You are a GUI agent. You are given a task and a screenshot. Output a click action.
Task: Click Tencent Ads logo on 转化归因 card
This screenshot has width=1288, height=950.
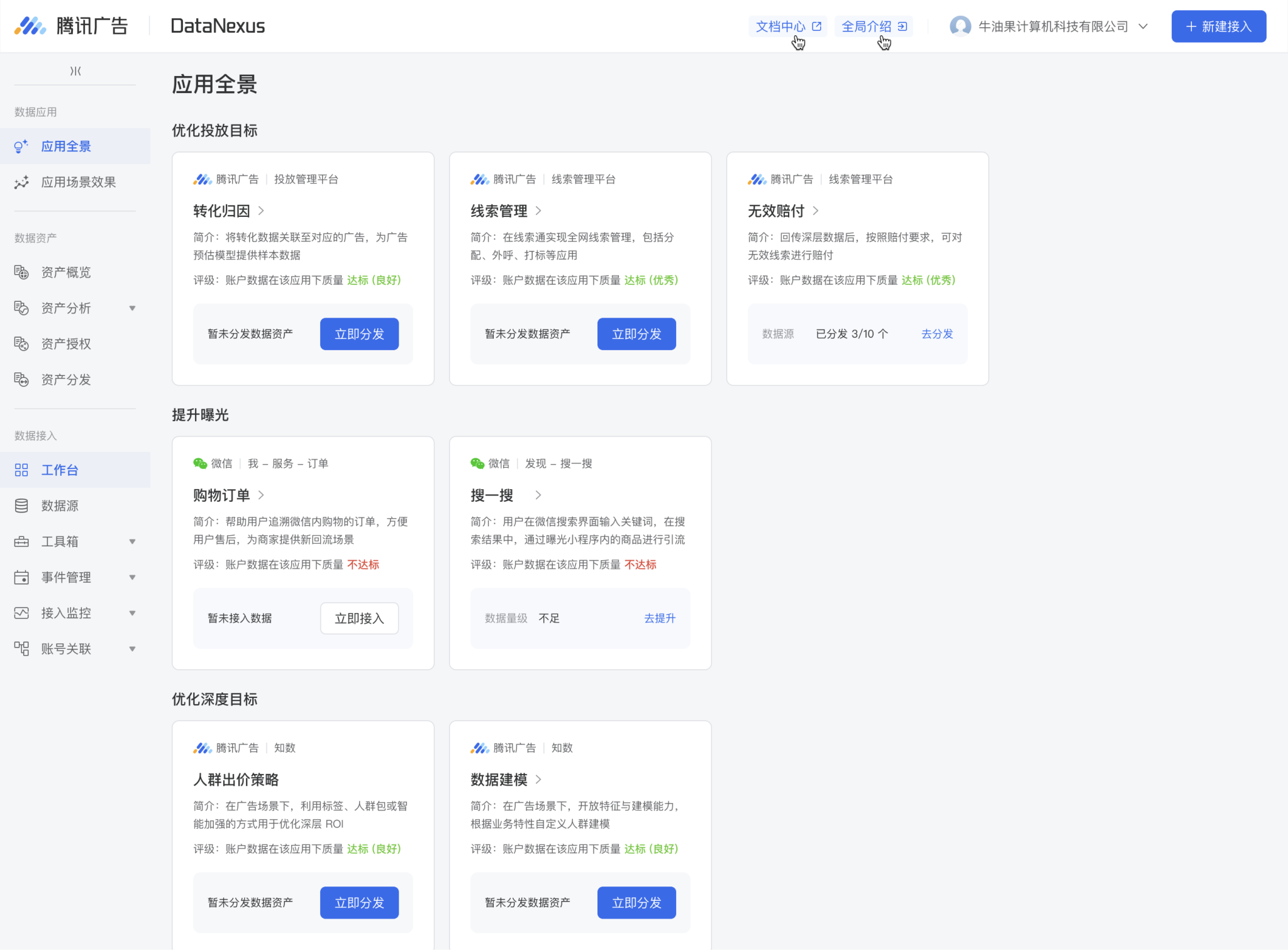click(203, 179)
